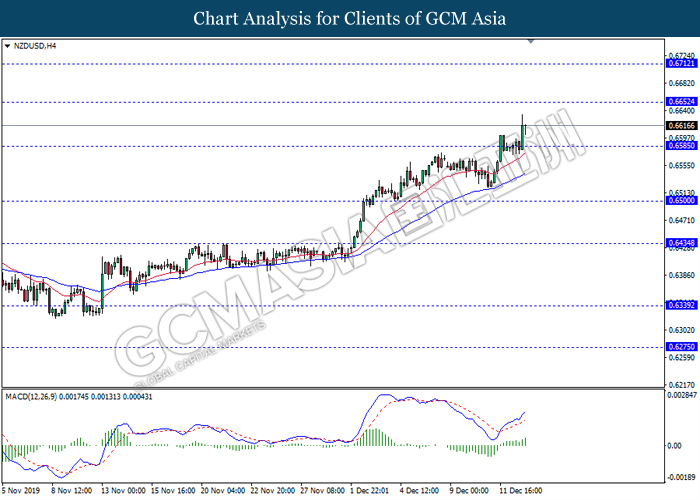Click the chart shift triangle marker
This screenshot has height=500, width=700.
tap(530, 41)
